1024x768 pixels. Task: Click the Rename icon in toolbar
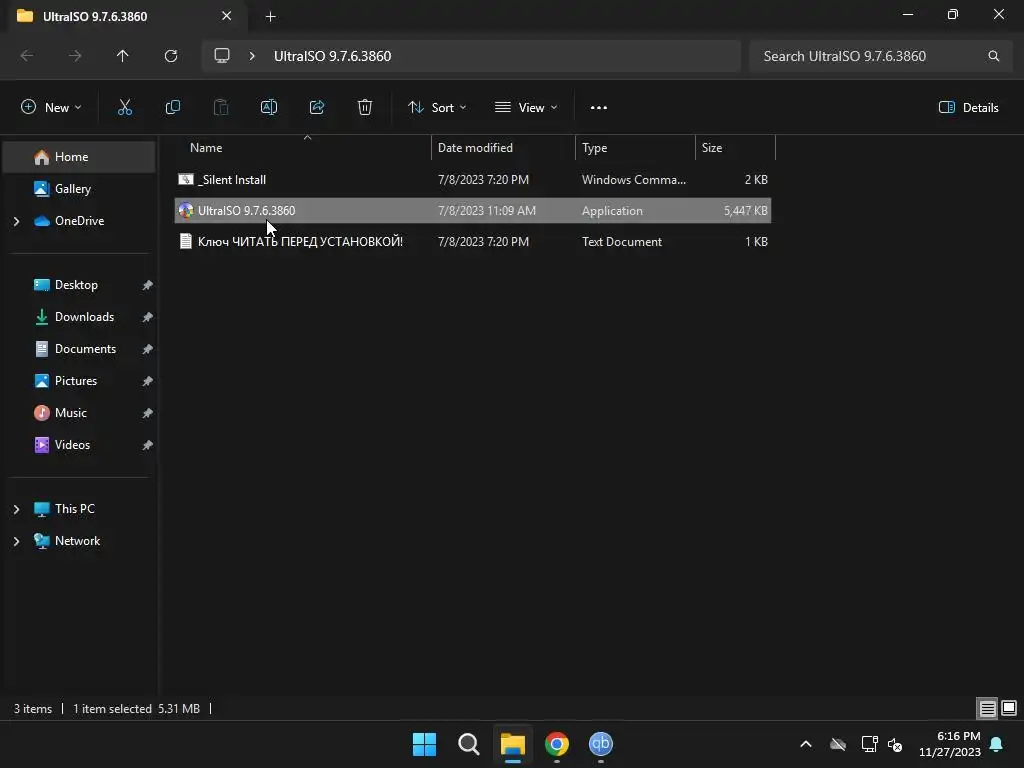pos(269,108)
